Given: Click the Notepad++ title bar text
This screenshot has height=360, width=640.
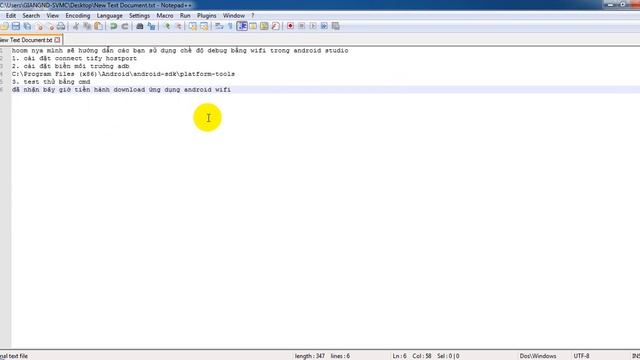Looking at the screenshot, I should pyautogui.click(x=96, y=5).
